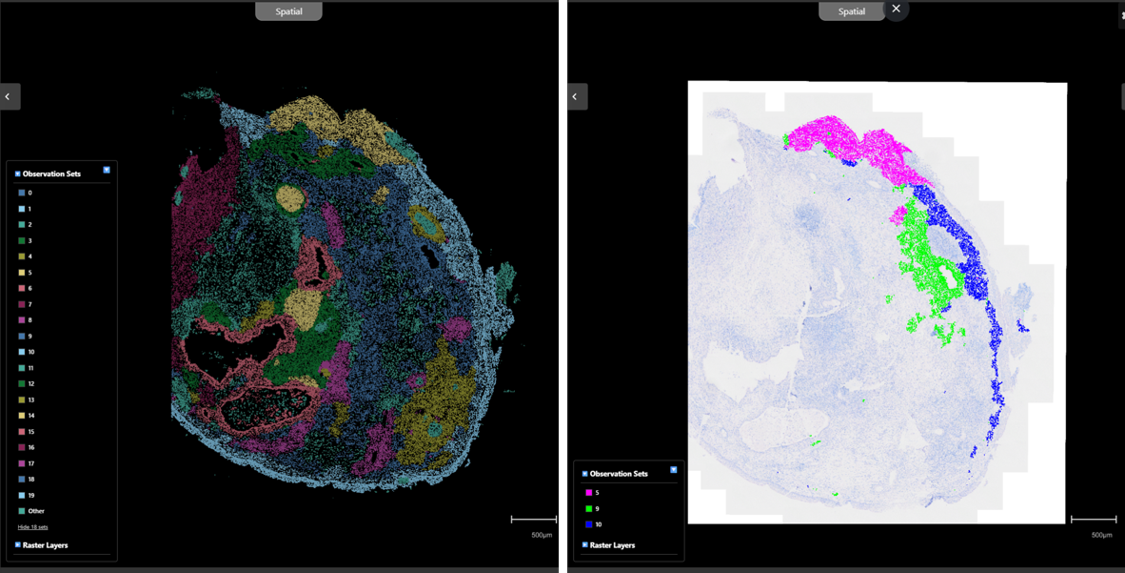
Task: Click the salmon swatch for set 6
Action: coord(22,288)
